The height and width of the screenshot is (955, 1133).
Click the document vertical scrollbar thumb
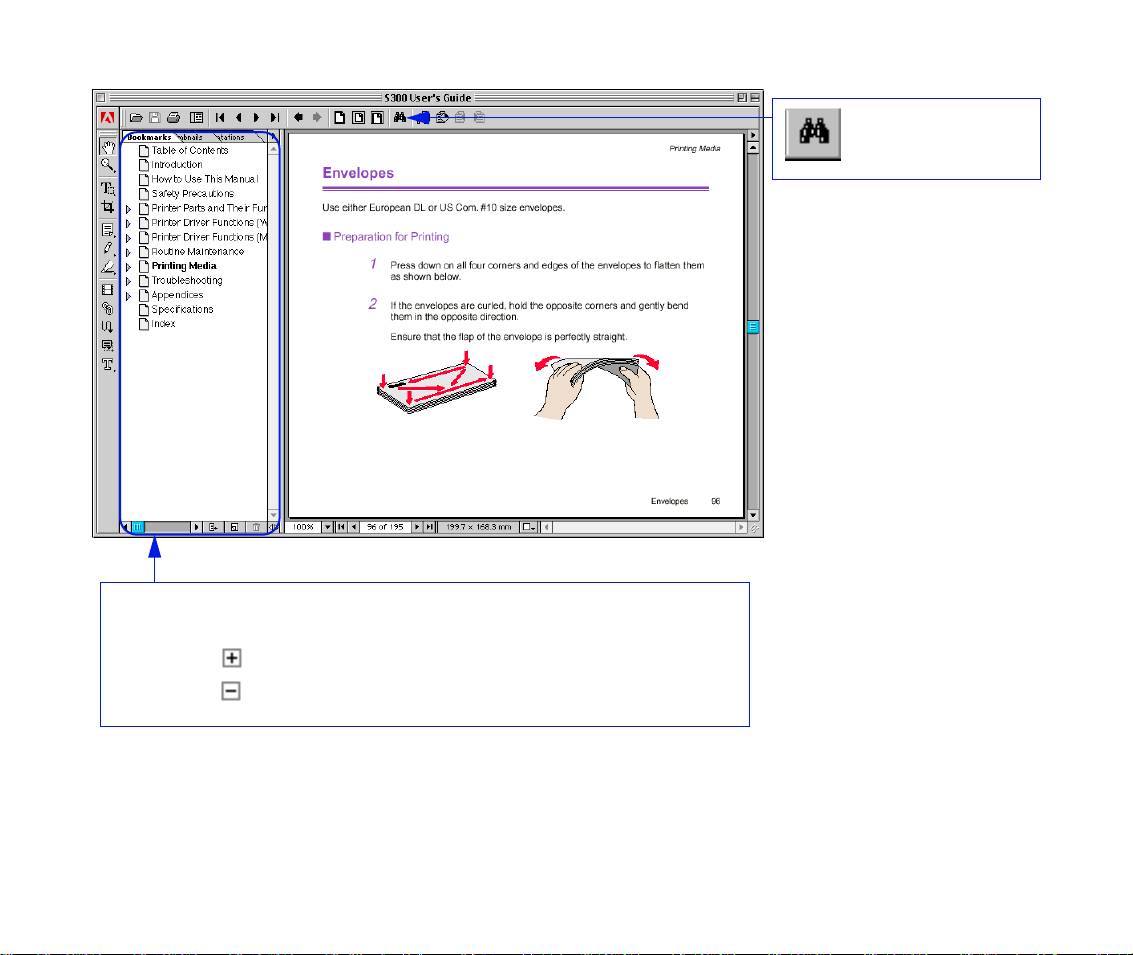tap(753, 327)
